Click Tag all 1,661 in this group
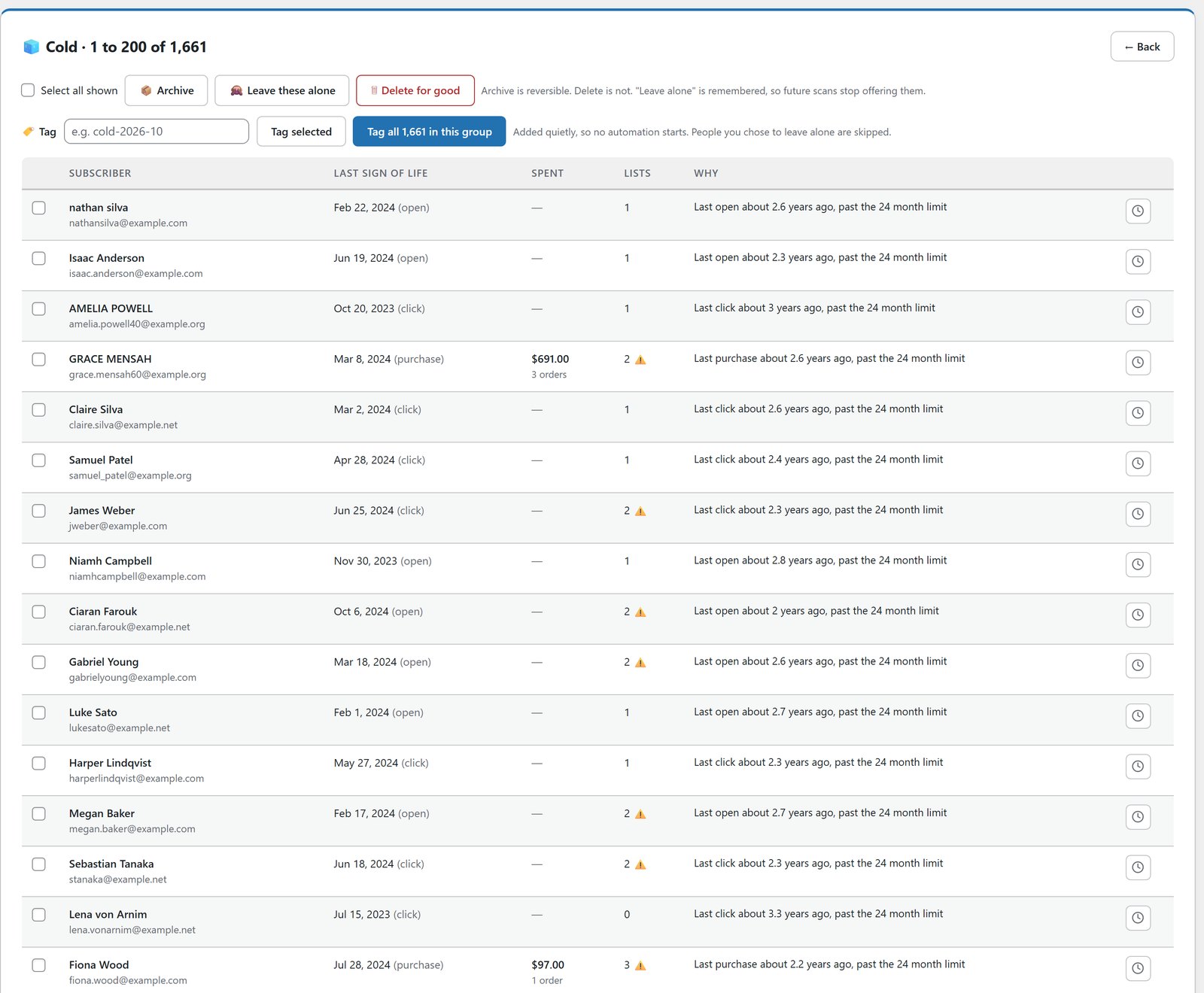The height and width of the screenshot is (993, 1204). [429, 132]
